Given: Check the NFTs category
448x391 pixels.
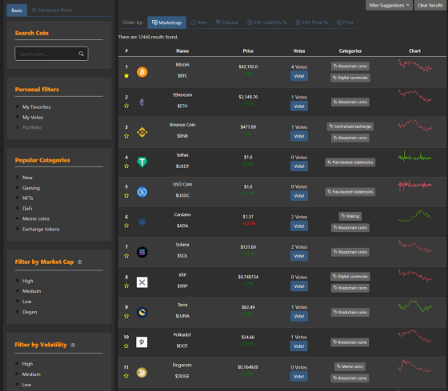Looking at the screenshot, I should pos(17,198).
